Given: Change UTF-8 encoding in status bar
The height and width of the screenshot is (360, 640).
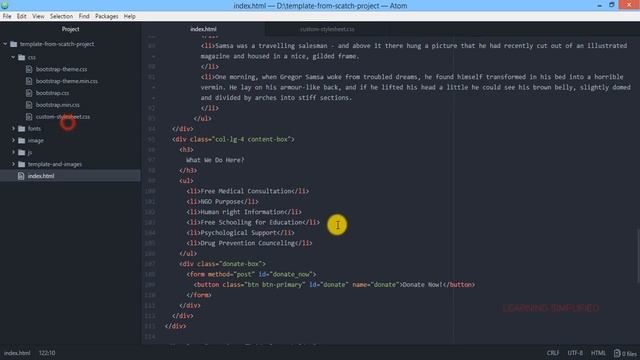Looking at the screenshot, I should 575,353.
